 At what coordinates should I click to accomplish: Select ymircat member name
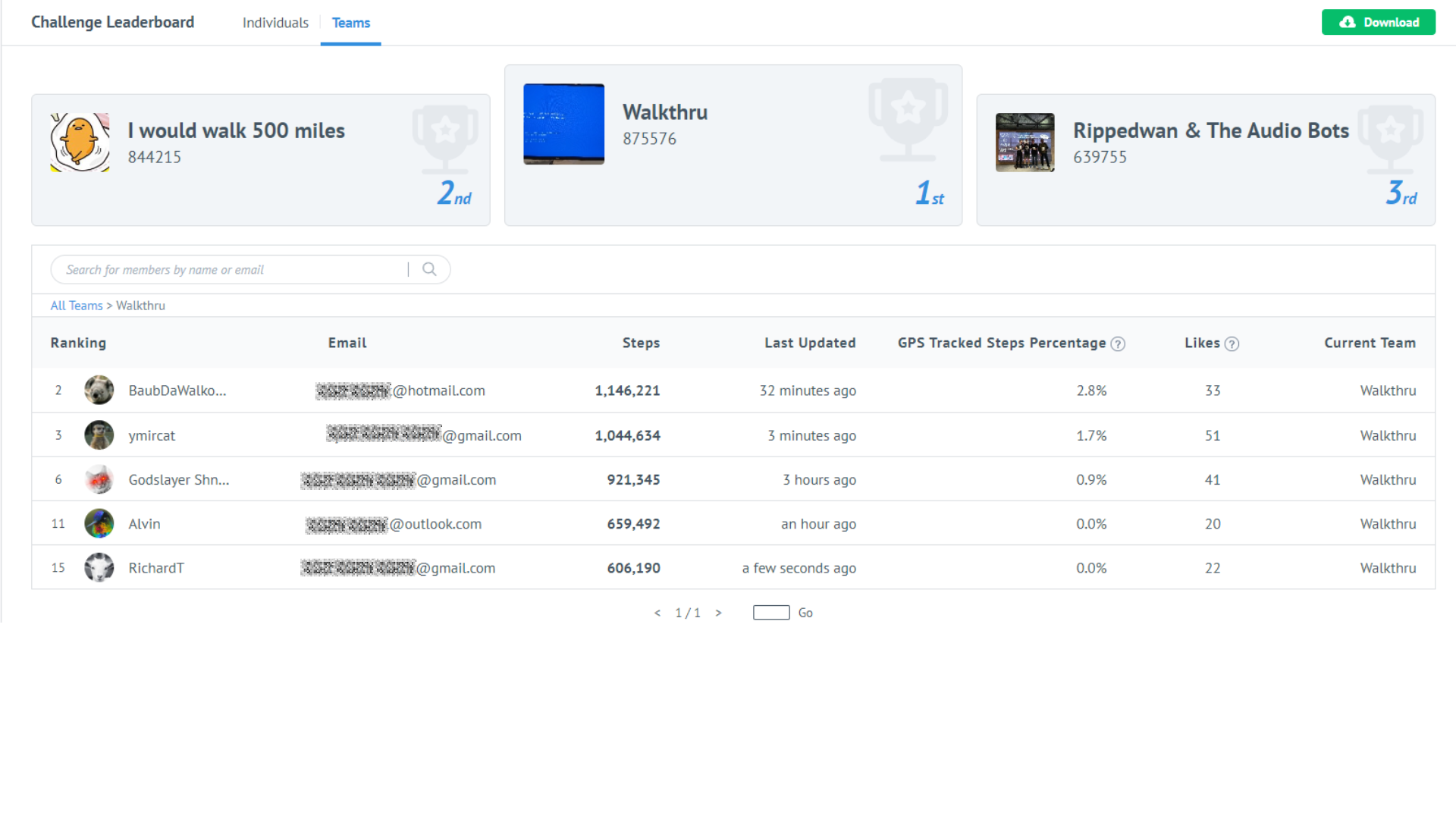click(152, 435)
